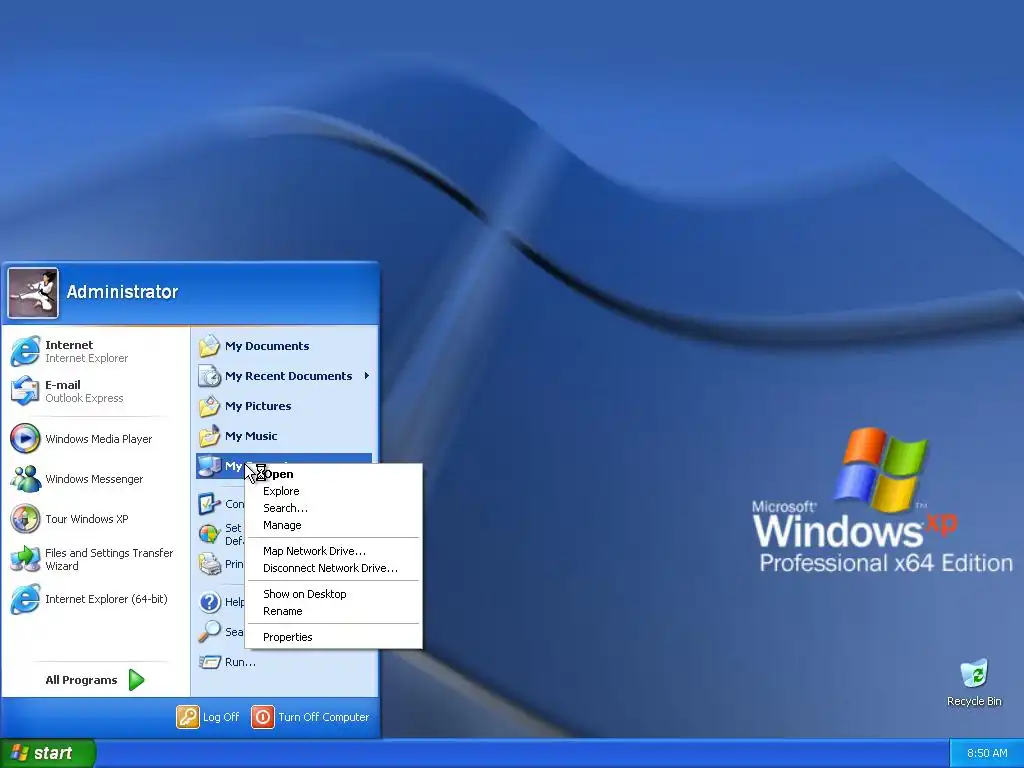1024x768 pixels.
Task: Click the My Documents label
Action: 267,346
